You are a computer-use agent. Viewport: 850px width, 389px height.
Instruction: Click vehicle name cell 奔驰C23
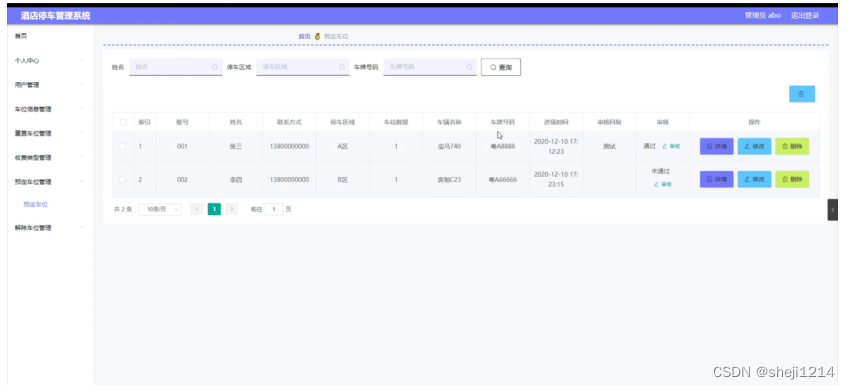click(x=449, y=179)
